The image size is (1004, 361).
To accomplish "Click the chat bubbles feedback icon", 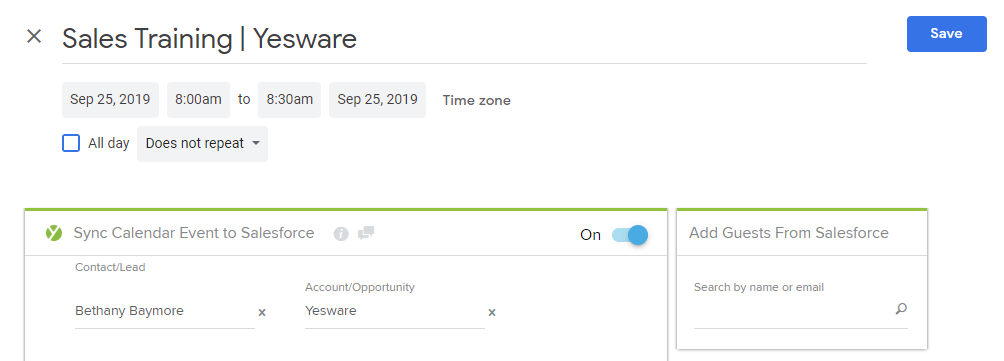I will pyautogui.click(x=366, y=233).
